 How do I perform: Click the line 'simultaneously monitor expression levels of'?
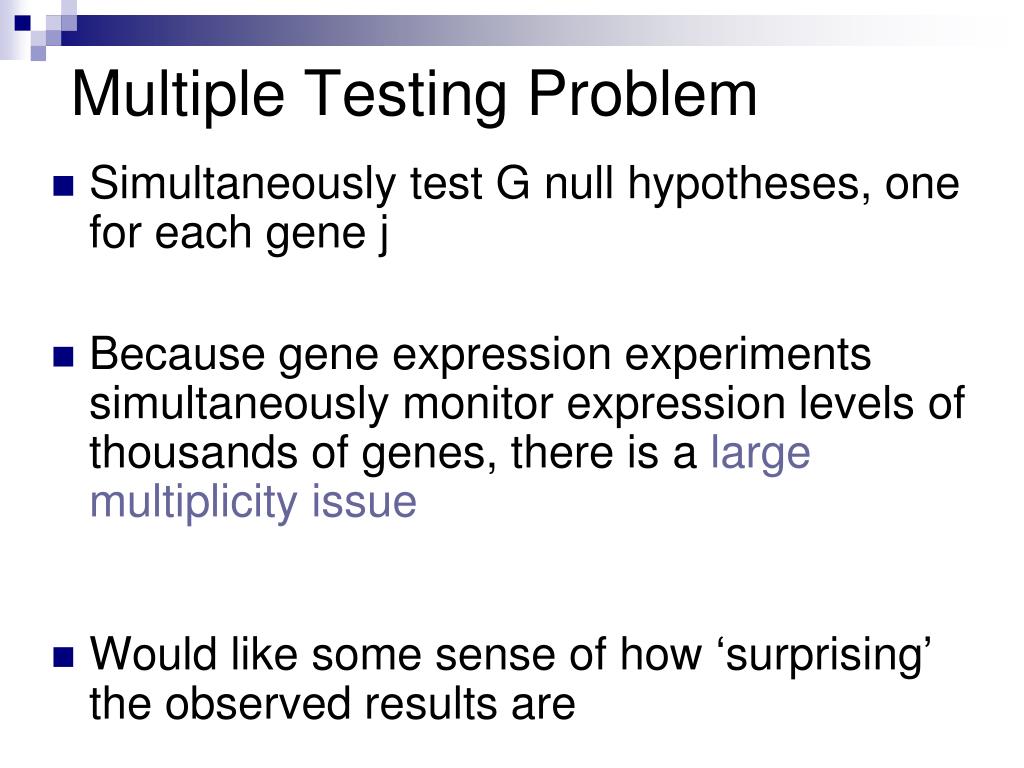tap(527, 404)
